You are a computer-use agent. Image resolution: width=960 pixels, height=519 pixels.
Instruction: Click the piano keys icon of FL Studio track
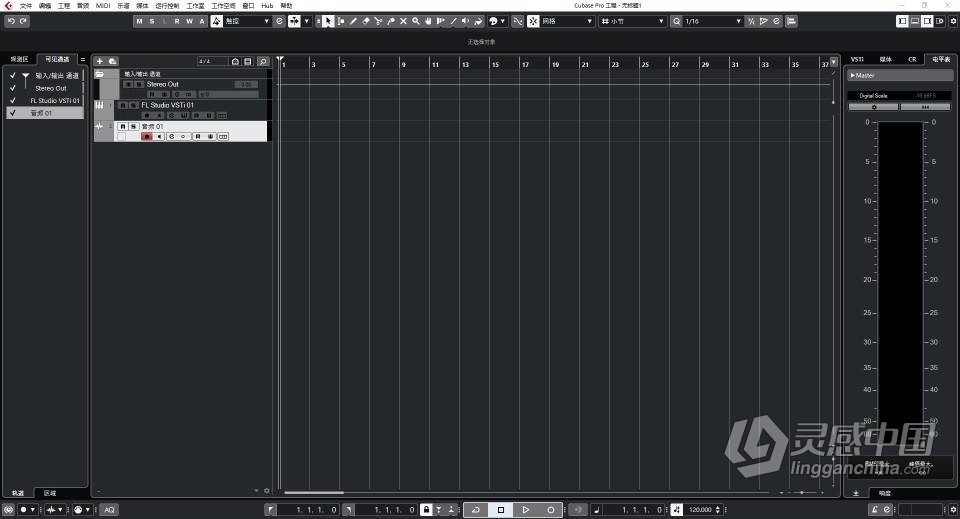pyautogui.click(x=99, y=106)
